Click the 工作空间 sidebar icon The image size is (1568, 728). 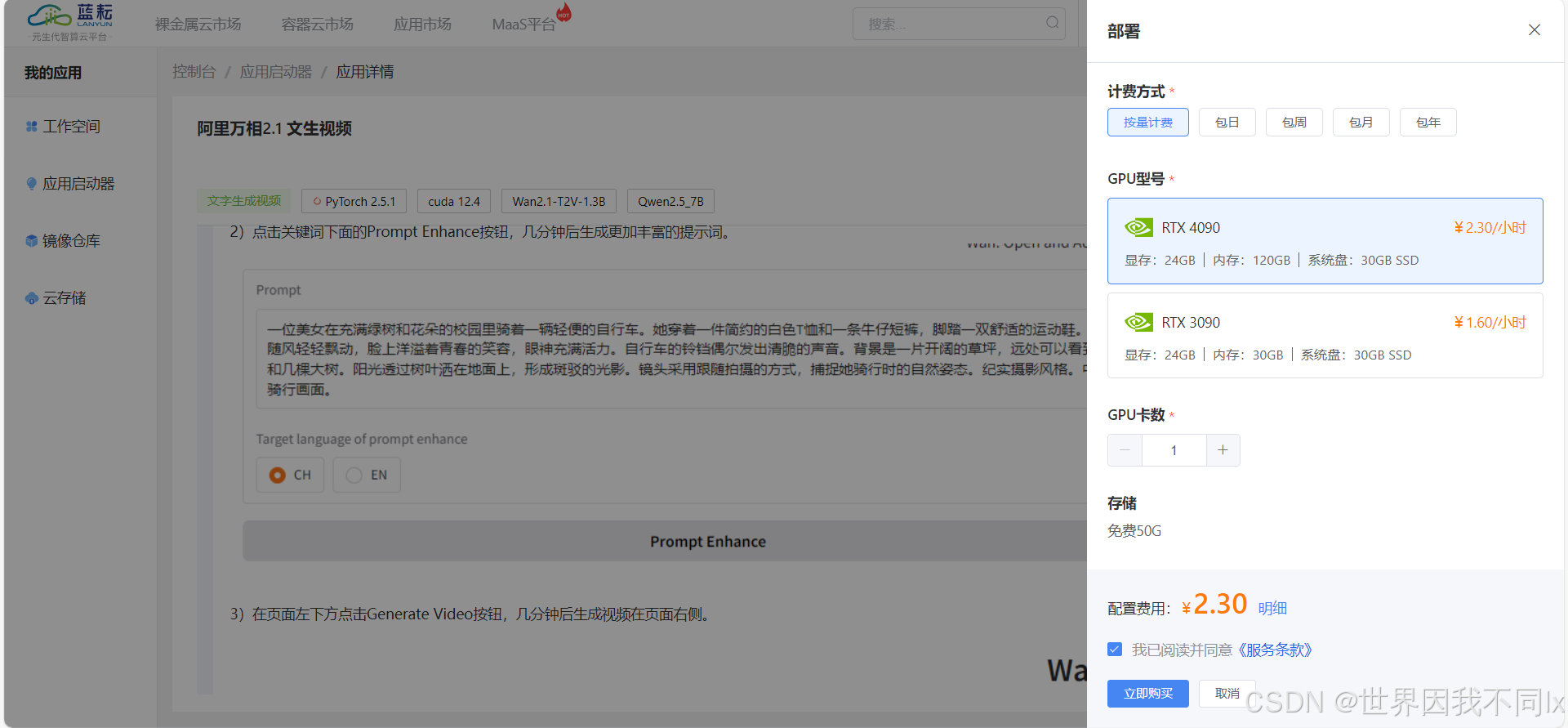(x=31, y=127)
